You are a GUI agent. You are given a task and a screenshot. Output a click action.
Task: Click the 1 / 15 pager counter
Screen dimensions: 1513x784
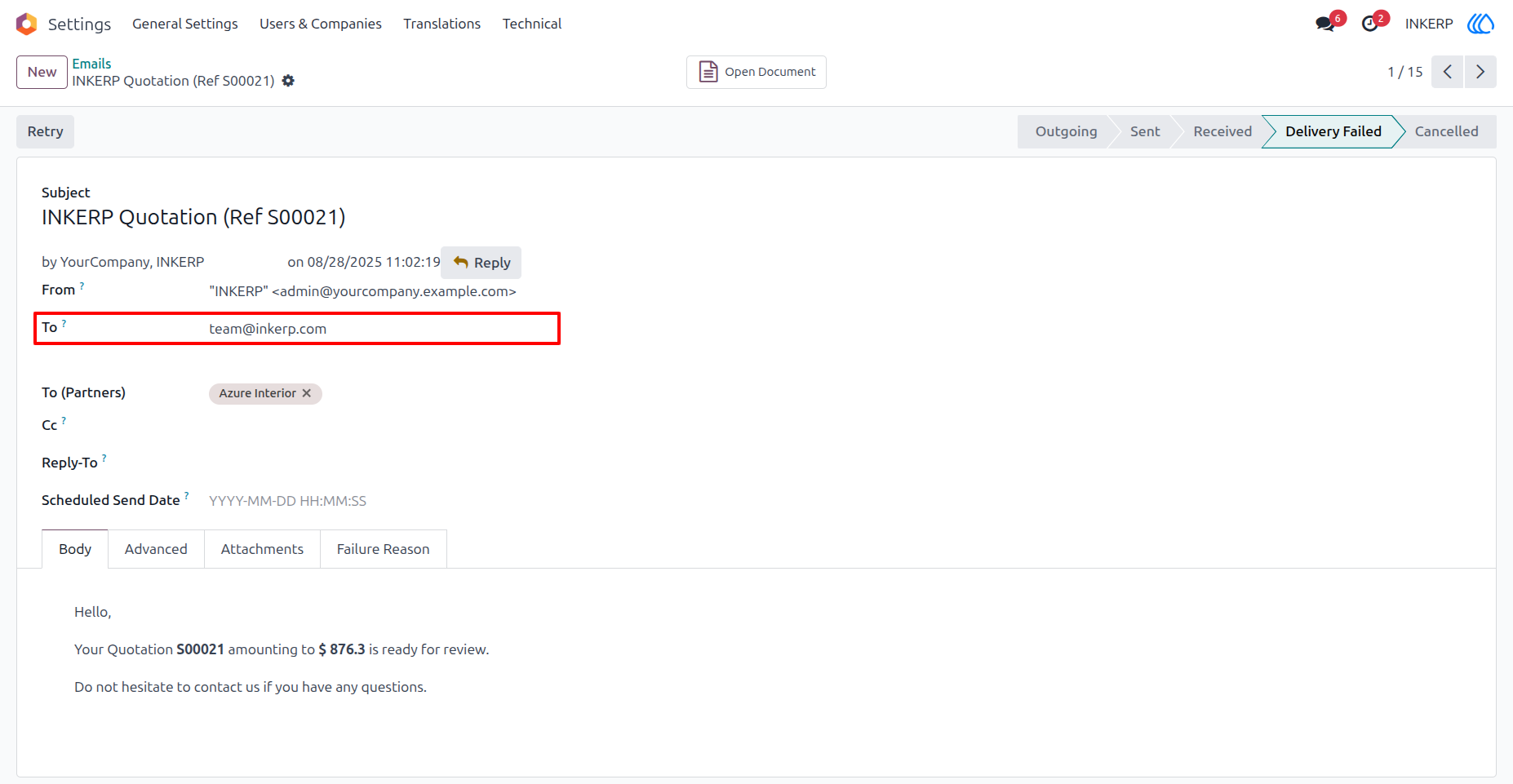[1404, 72]
